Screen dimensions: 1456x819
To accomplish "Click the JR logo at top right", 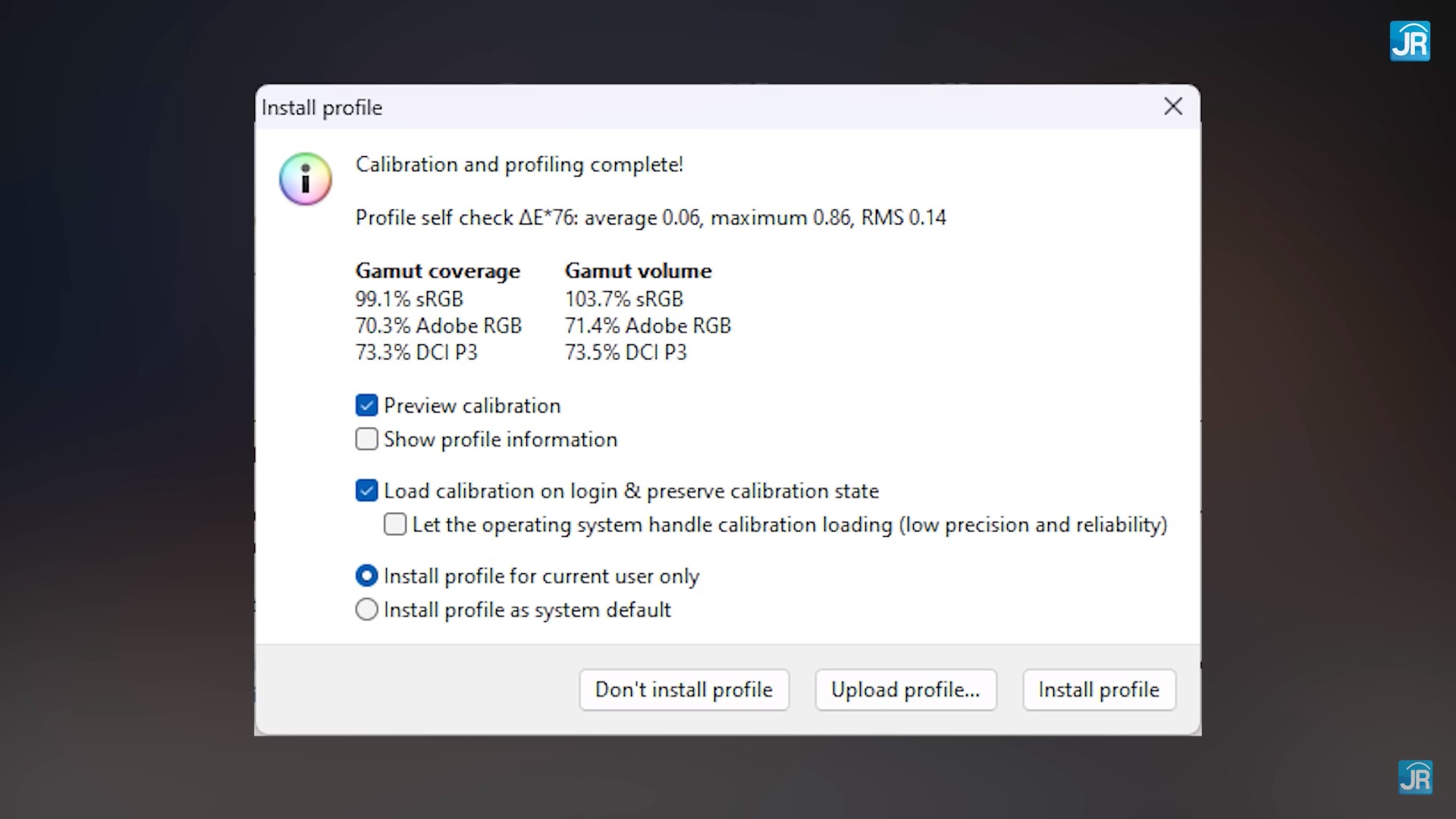I will pos(1410,41).
